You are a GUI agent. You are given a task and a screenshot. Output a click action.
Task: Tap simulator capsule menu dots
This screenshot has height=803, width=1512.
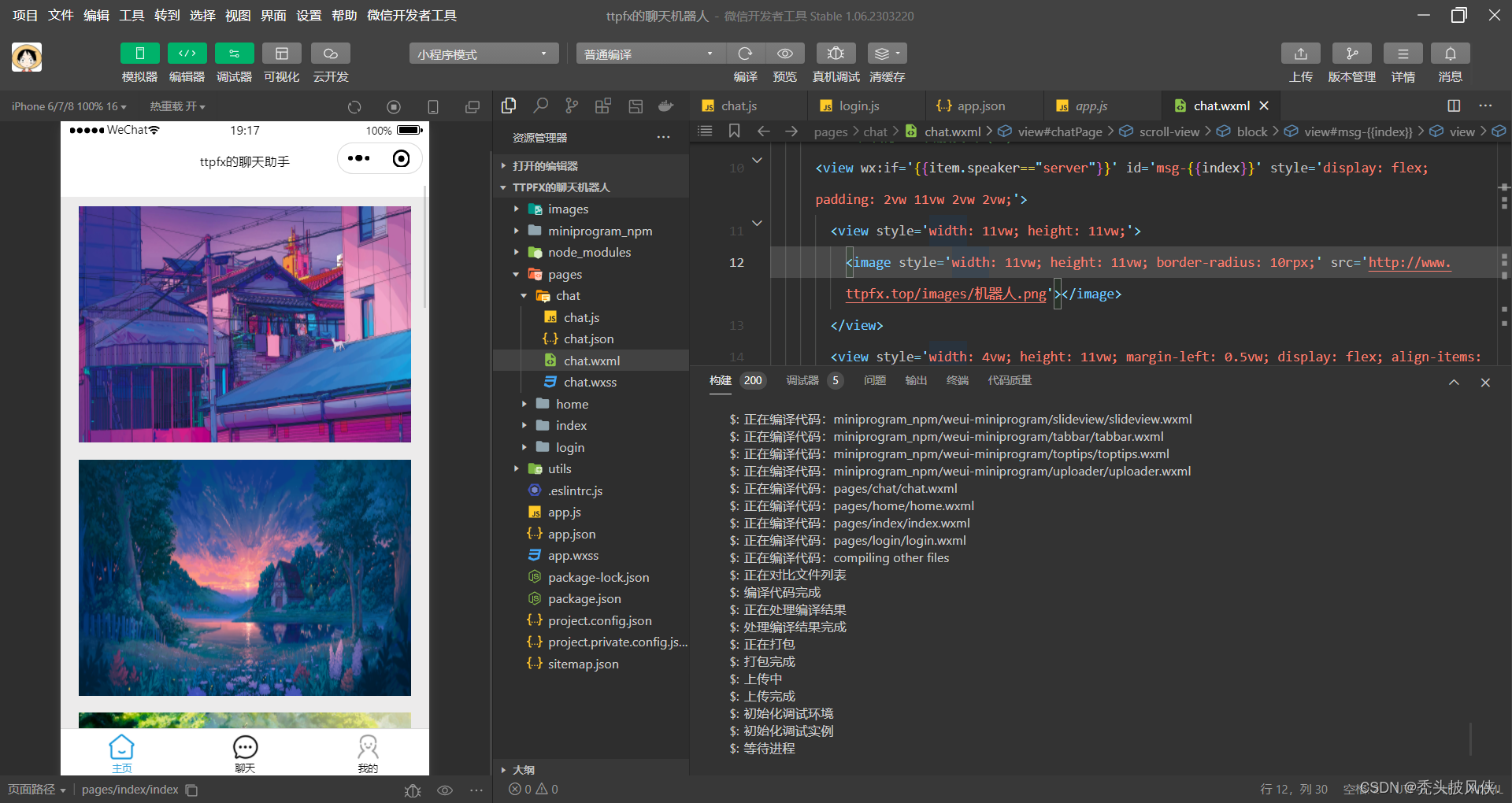[x=359, y=159]
